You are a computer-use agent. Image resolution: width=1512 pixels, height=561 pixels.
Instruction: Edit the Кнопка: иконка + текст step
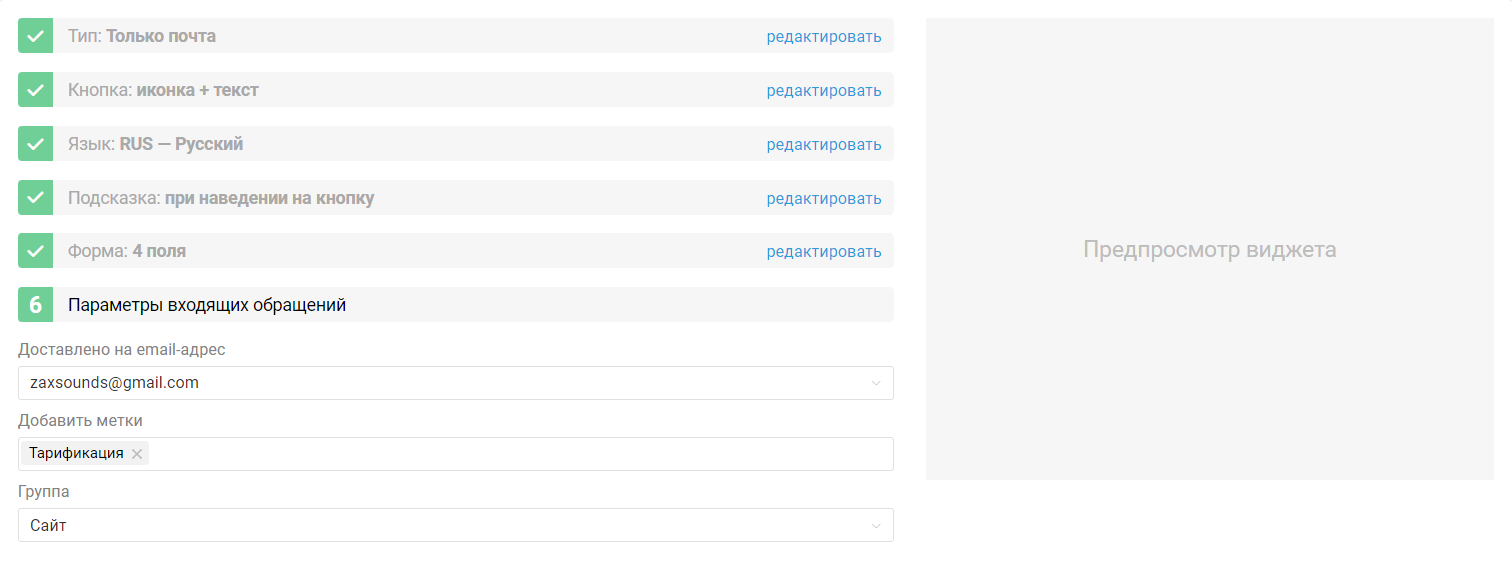[x=823, y=91]
